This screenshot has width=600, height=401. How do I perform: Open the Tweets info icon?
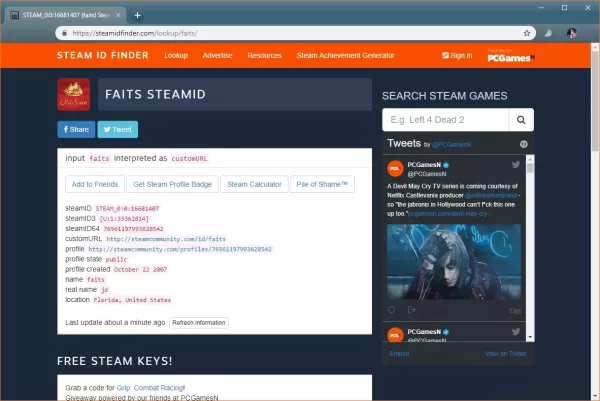click(523, 144)
